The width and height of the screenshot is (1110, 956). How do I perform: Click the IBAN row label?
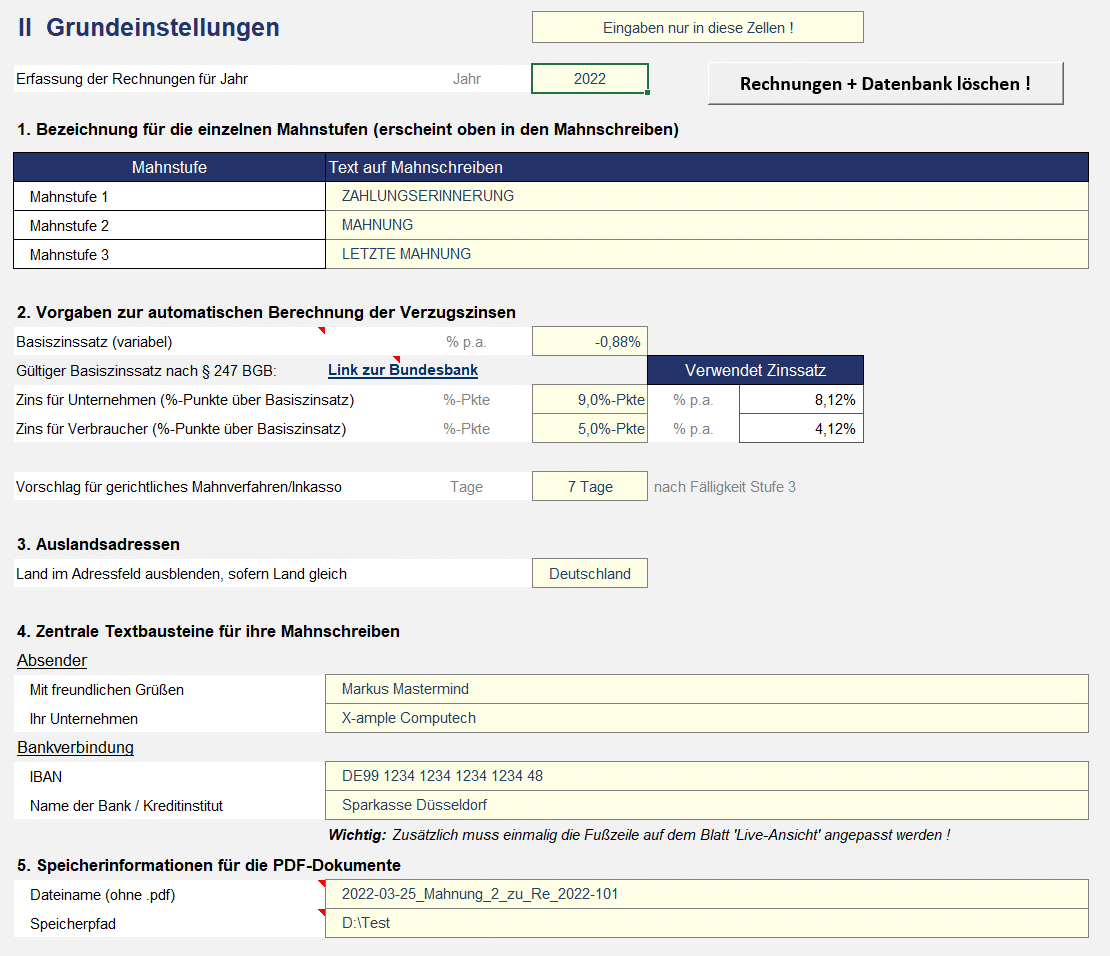click(46, 777)
